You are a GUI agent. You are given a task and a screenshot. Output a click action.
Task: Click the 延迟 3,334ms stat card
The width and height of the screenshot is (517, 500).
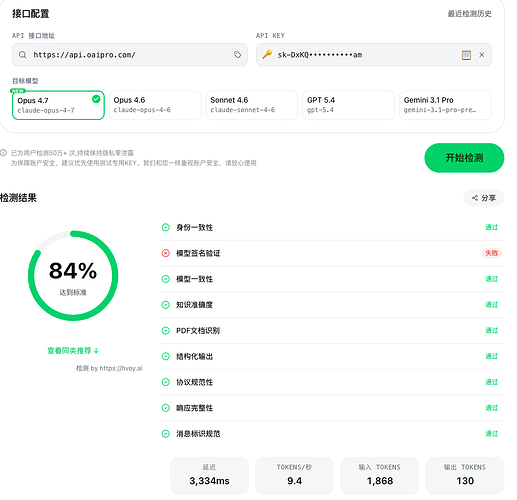209,476
